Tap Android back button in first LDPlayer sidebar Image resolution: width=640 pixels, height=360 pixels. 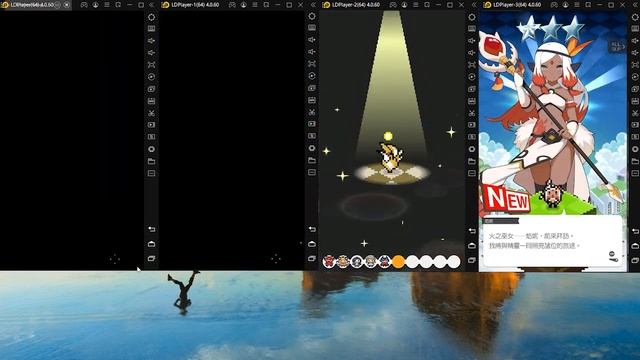[151, 229]
